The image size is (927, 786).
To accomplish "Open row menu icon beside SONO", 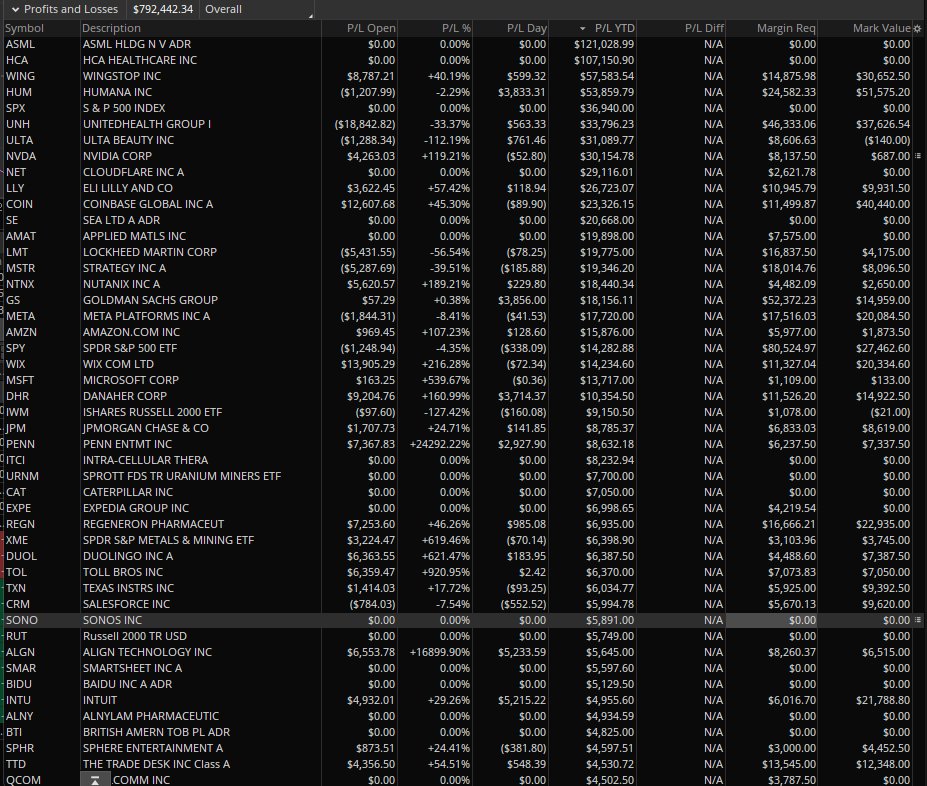I will coord(918,620).
